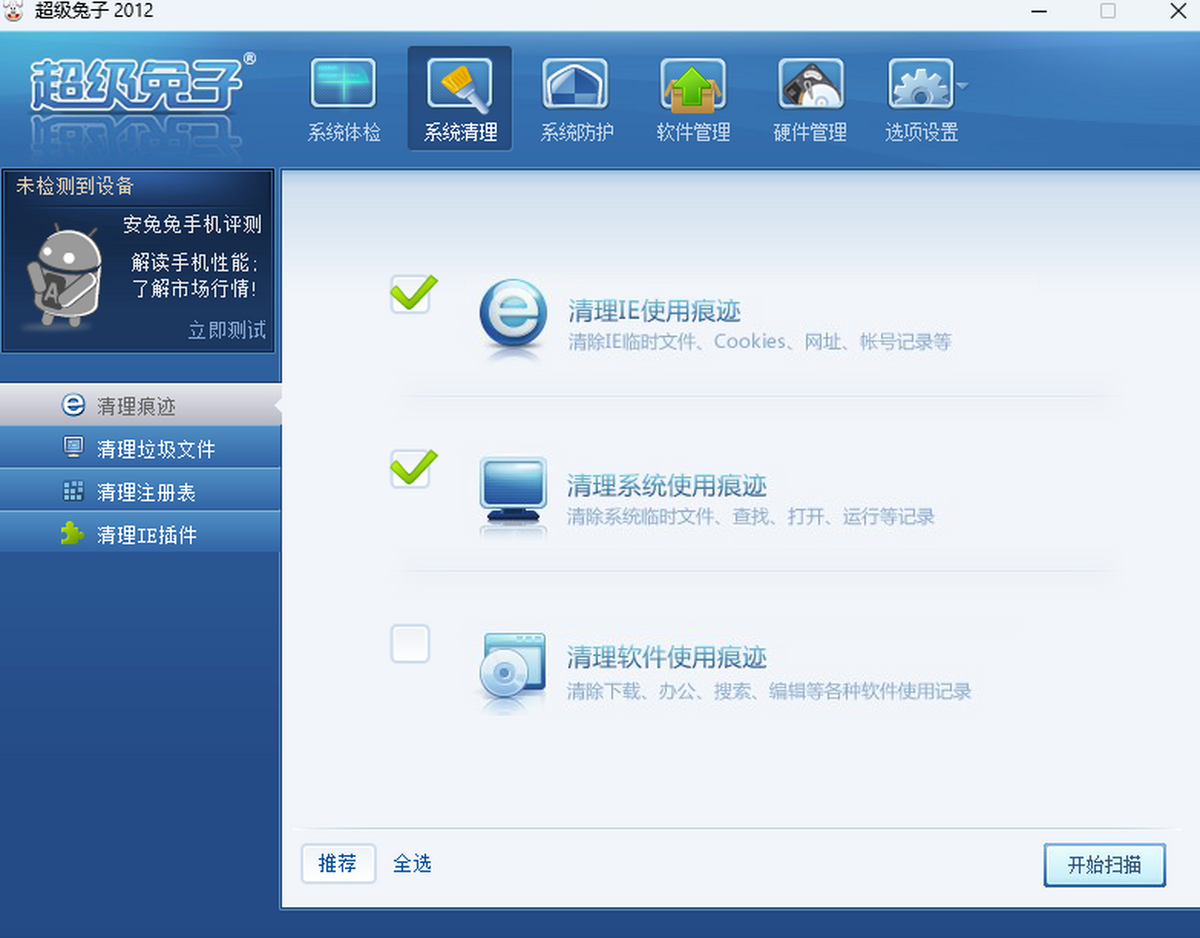The image size is (1200, 938).
Task: Click the 立即测试 link
Action: click(227, 330)
